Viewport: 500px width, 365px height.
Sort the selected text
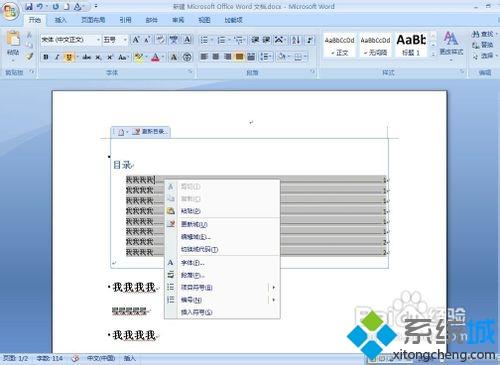click(296, 40)
